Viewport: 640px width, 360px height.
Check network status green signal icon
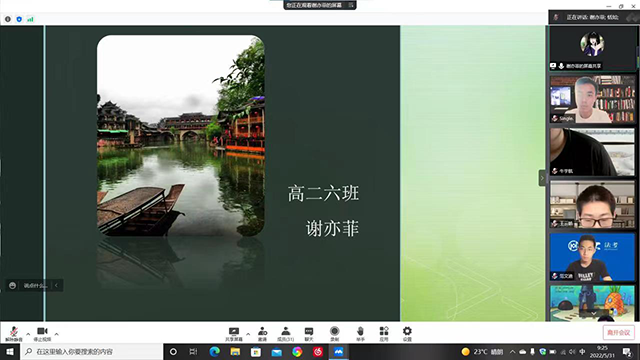30,19
